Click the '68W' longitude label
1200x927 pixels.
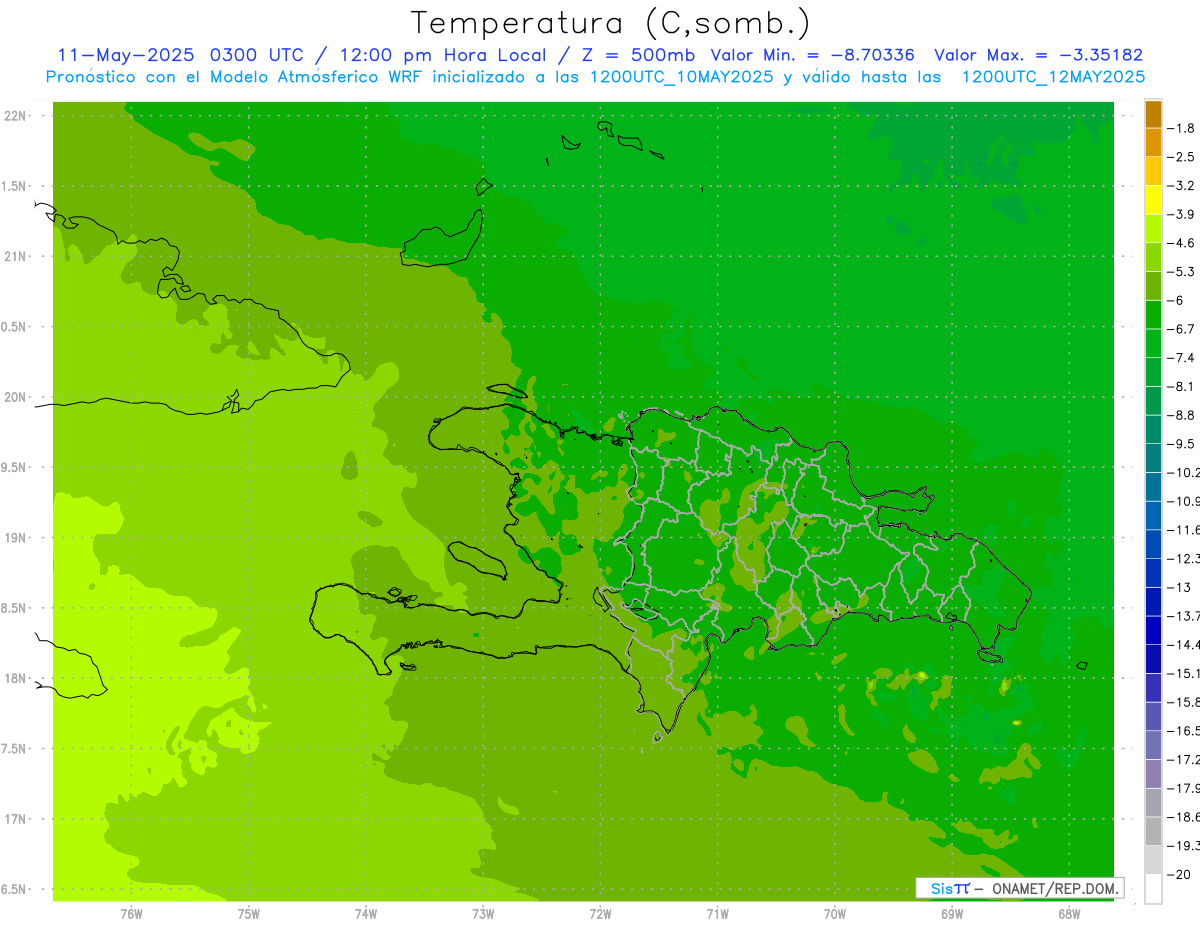(x=1069, y=913)
